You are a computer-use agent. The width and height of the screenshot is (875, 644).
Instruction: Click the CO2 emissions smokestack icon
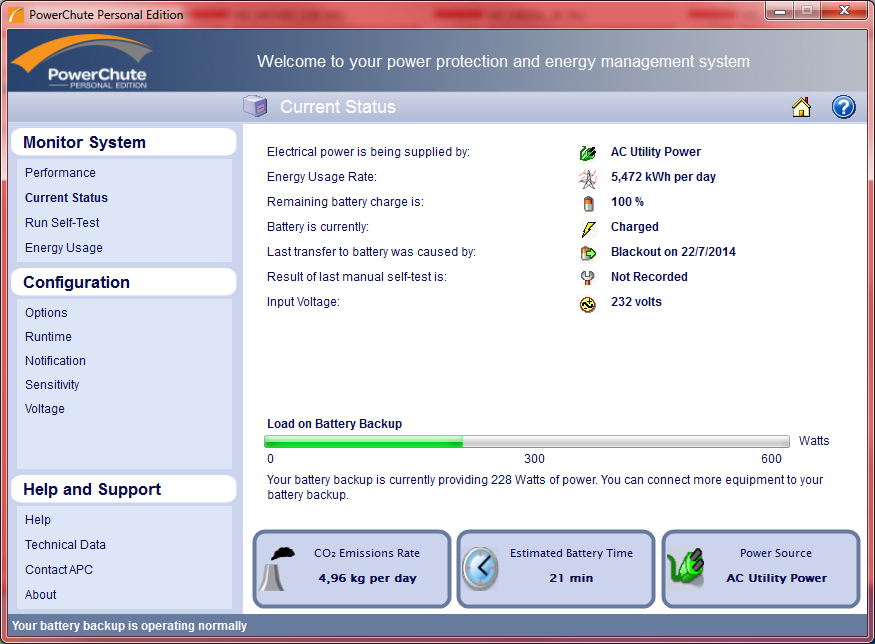click(278, 569)
